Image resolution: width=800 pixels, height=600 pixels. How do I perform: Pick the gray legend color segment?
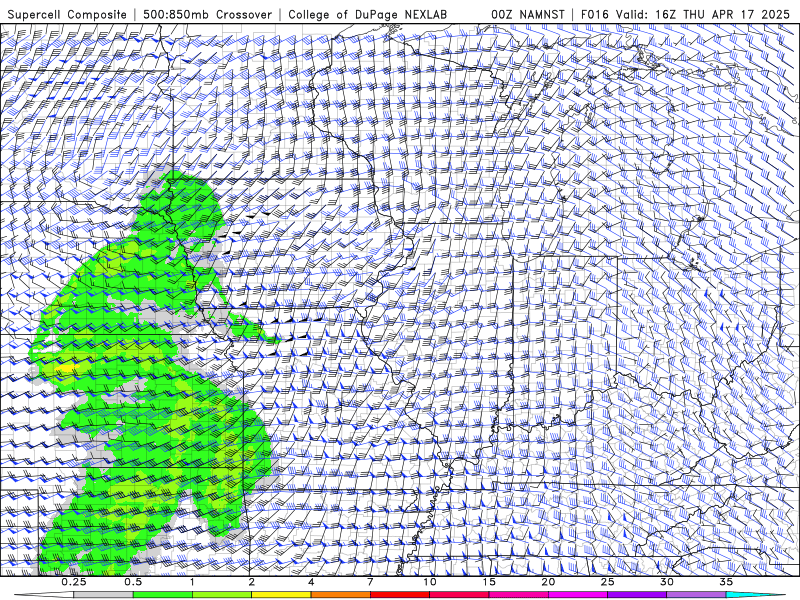[x=104, y=595]
